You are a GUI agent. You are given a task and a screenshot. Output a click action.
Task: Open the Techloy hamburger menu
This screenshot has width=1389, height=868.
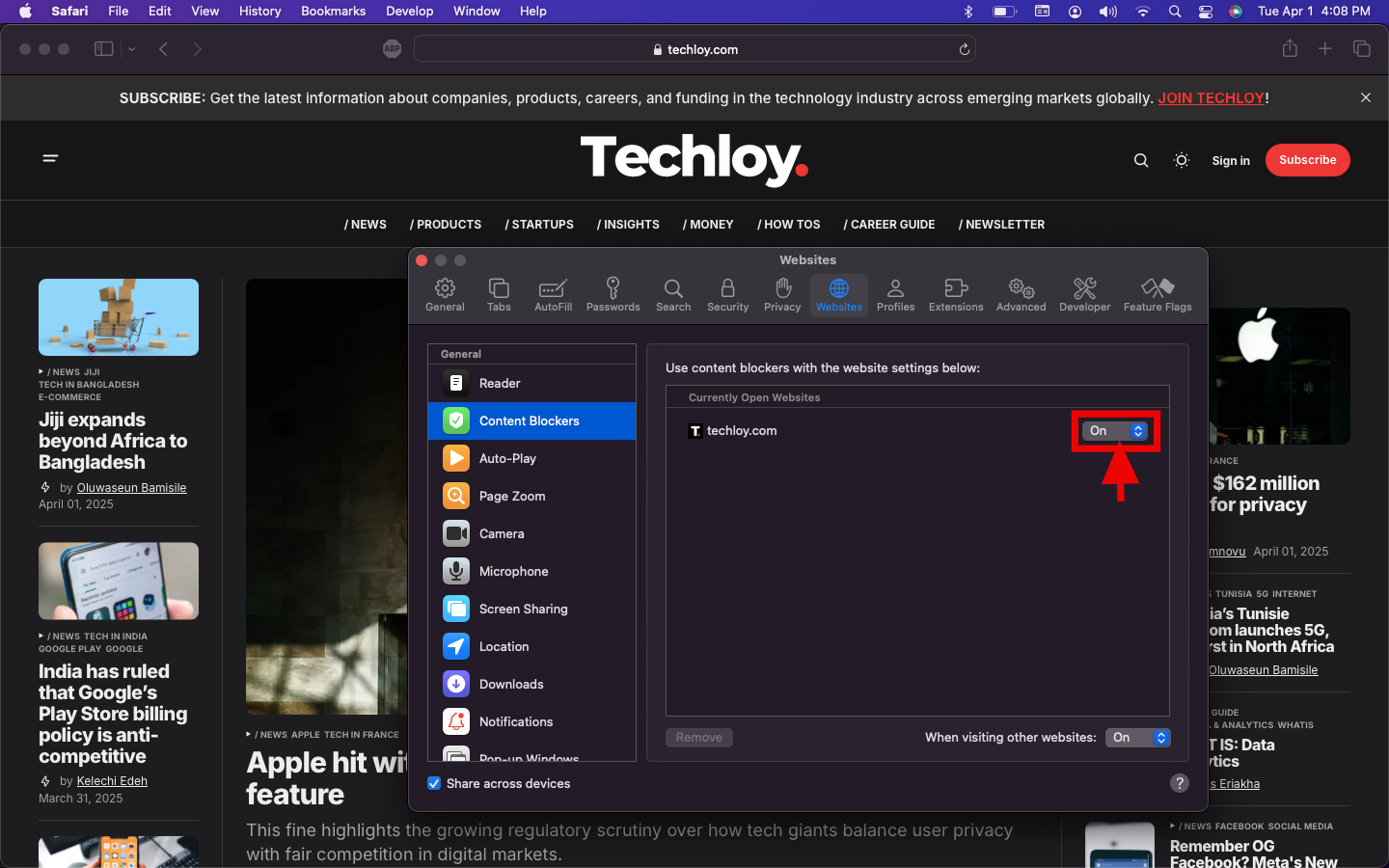click(51, 158)
